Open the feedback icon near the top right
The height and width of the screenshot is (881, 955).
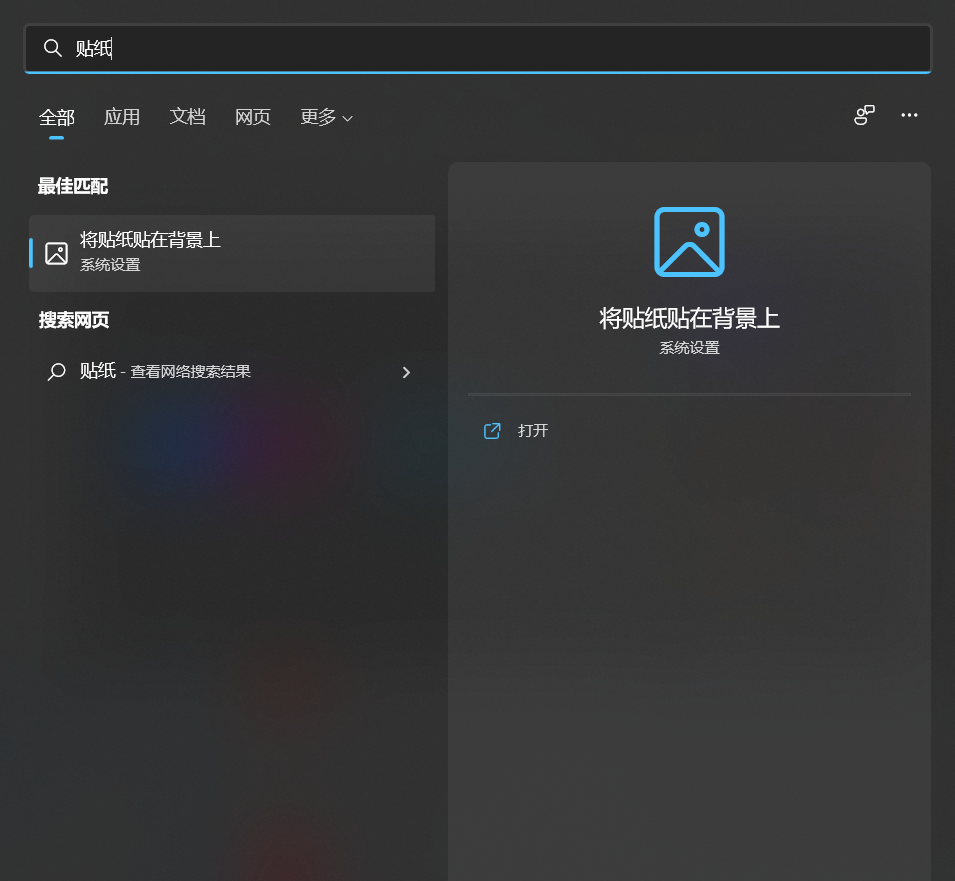tap(863, 115)
